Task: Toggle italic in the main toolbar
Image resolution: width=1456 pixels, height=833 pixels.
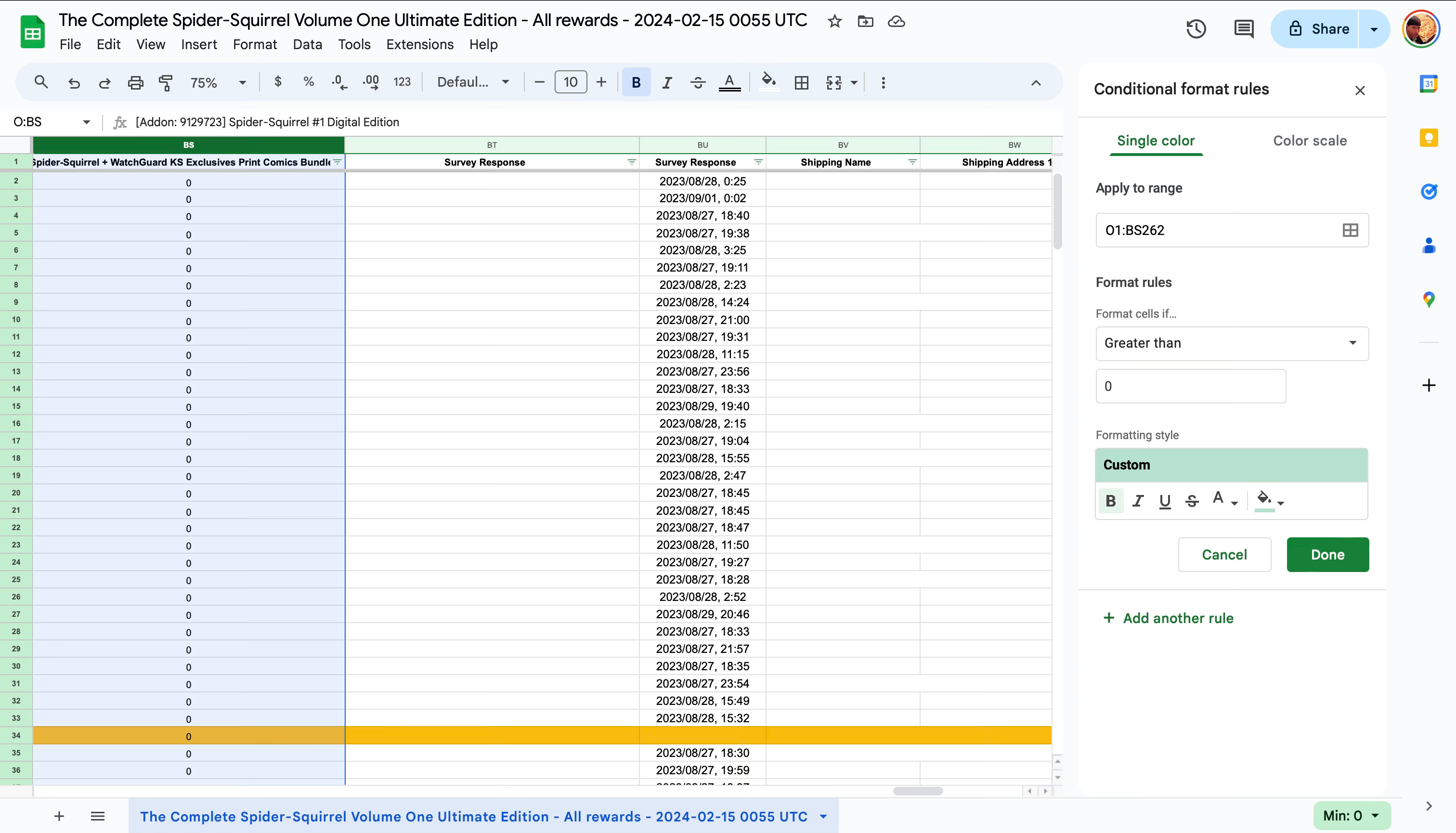Action: click(x=666, y=82)
